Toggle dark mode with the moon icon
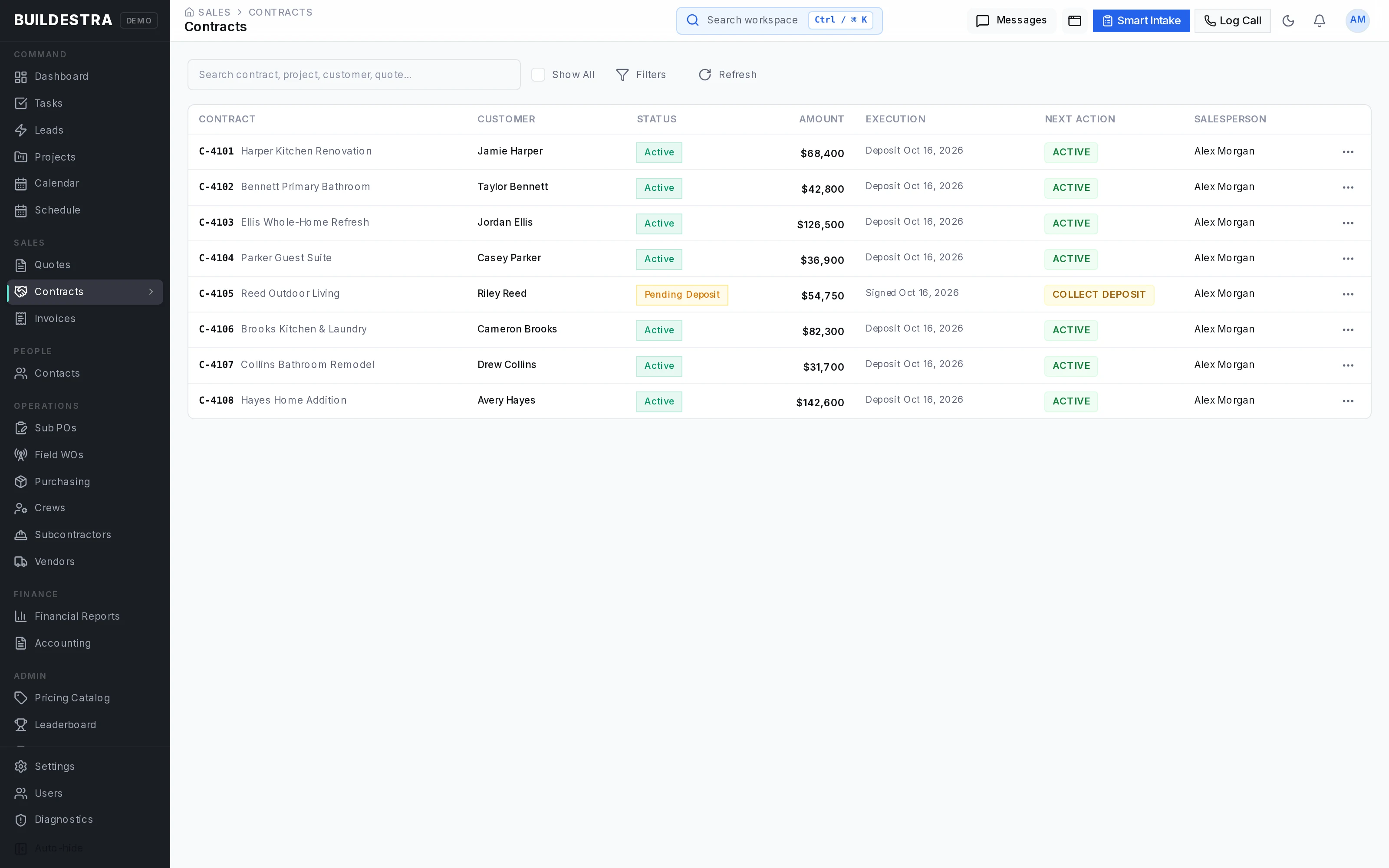Screen dimensions: 1389x868 click(1288, 21)
